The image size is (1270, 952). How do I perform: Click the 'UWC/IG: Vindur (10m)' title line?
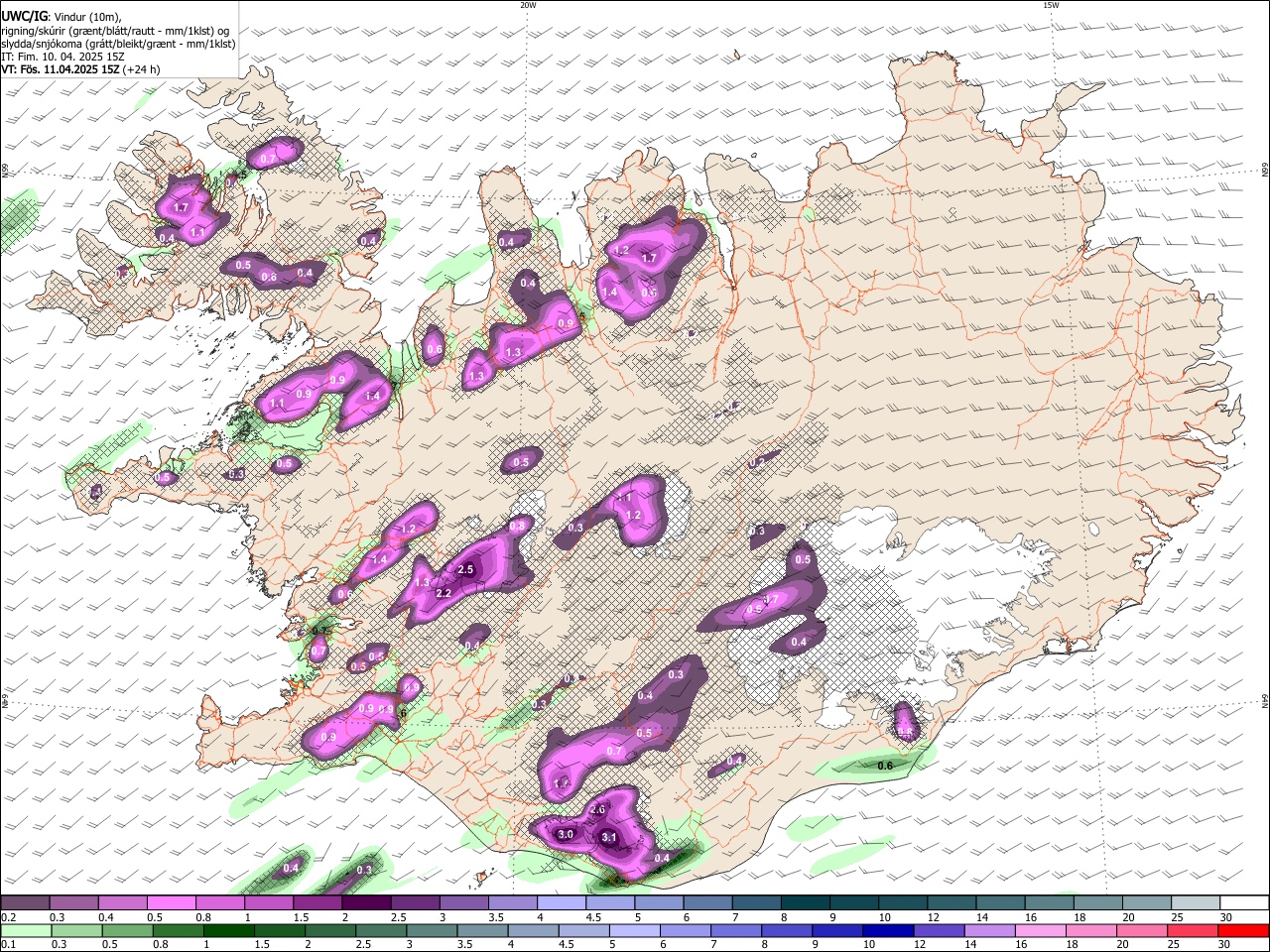pos(61,16)
